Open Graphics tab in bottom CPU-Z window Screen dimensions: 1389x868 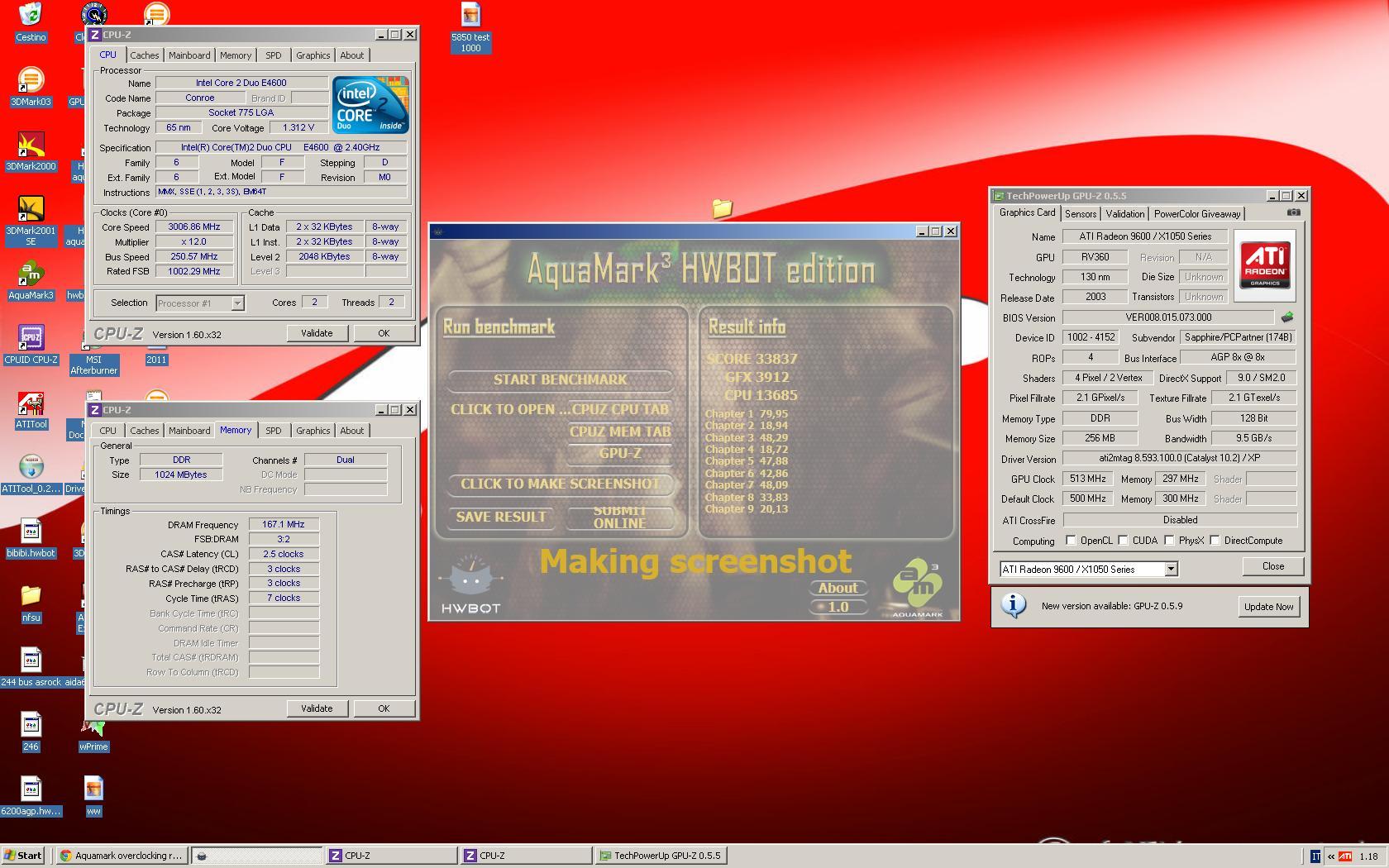click(x=313, y=431)
